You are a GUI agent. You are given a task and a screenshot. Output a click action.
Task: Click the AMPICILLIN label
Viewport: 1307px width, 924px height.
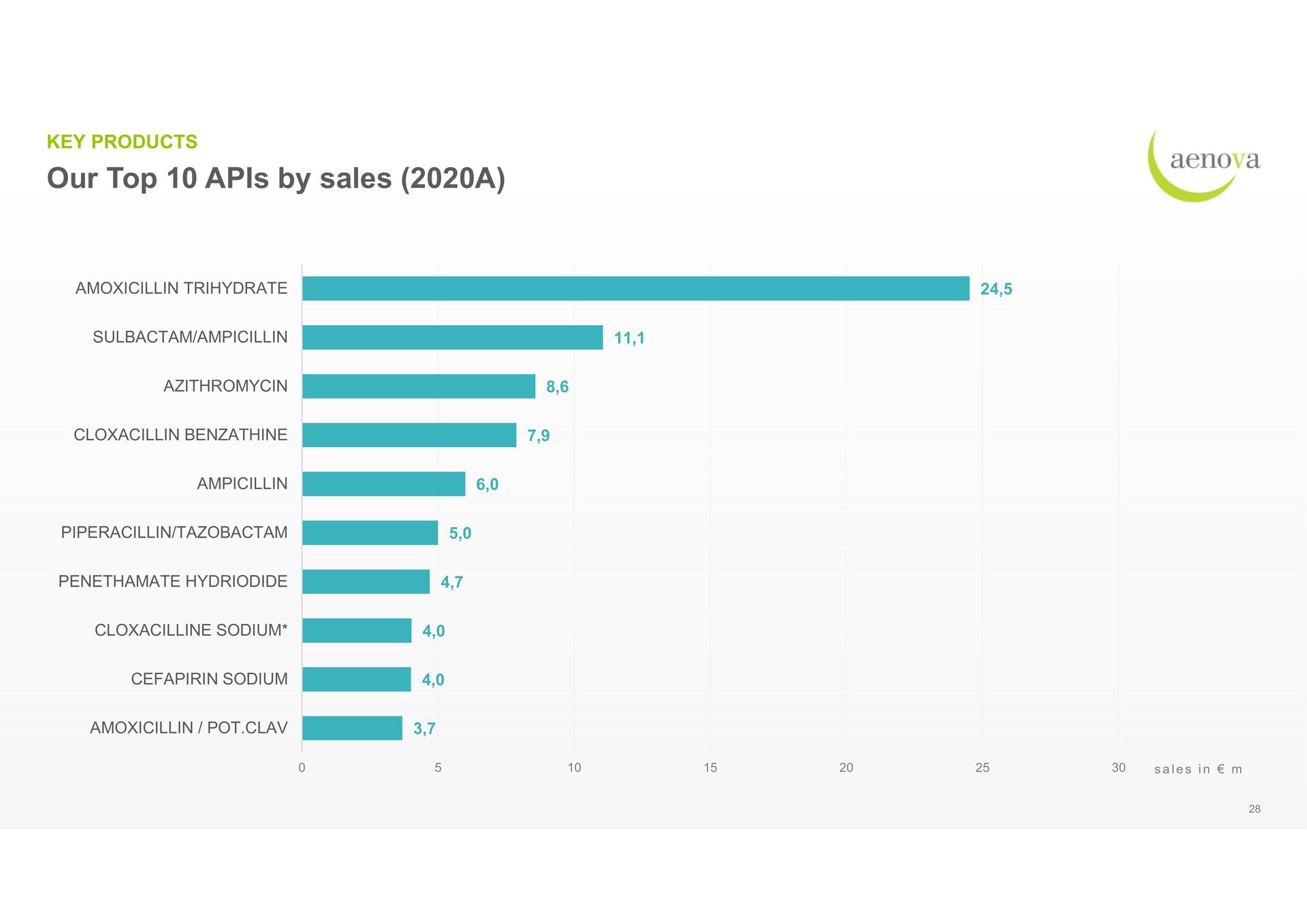242,484
